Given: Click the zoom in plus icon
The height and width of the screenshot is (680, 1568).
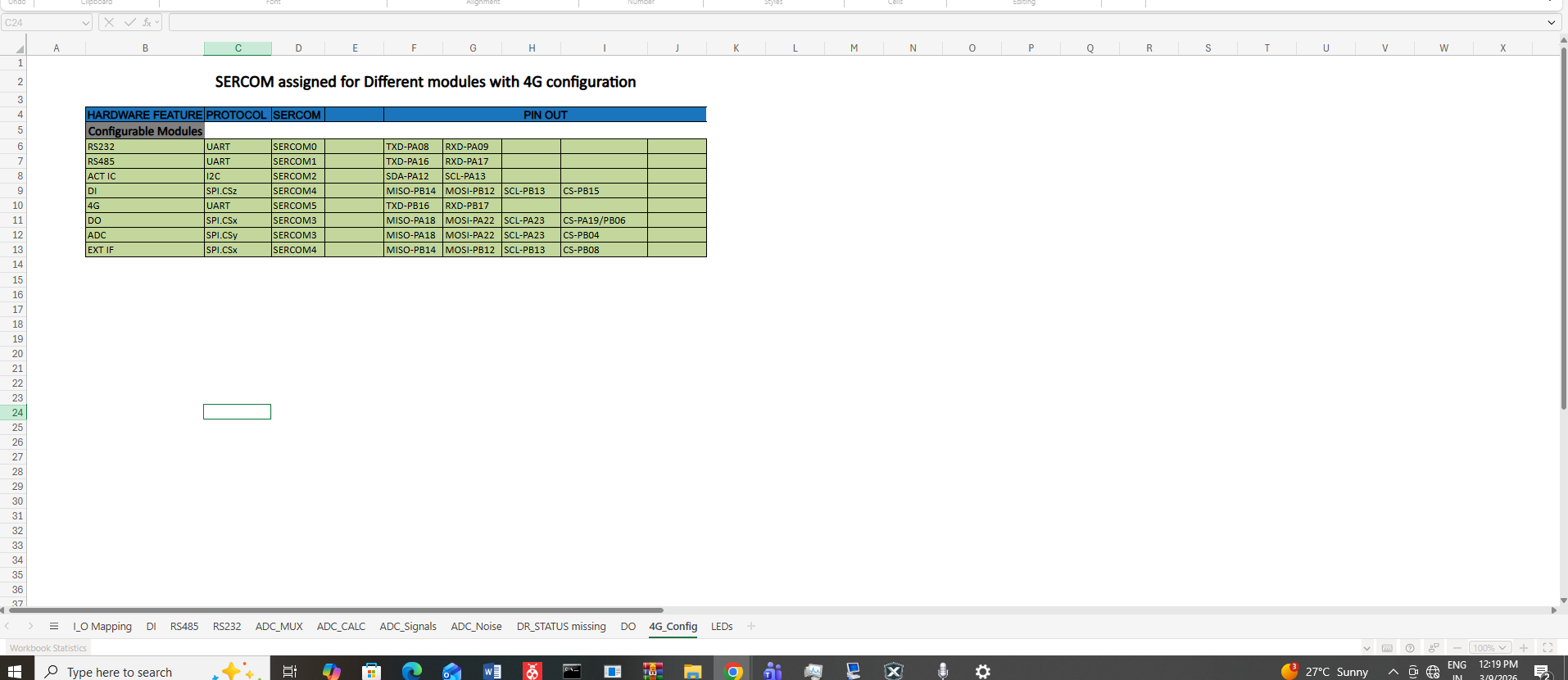Looking at the screenshot, I should 1524,648.
